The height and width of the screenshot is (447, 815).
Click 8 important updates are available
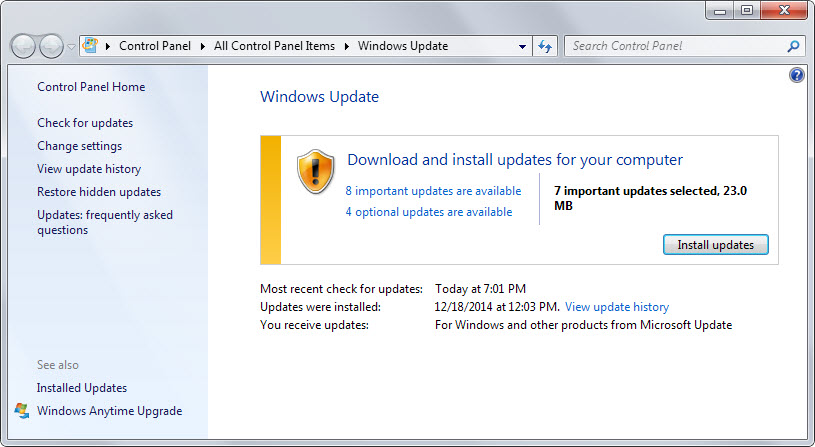433,191
